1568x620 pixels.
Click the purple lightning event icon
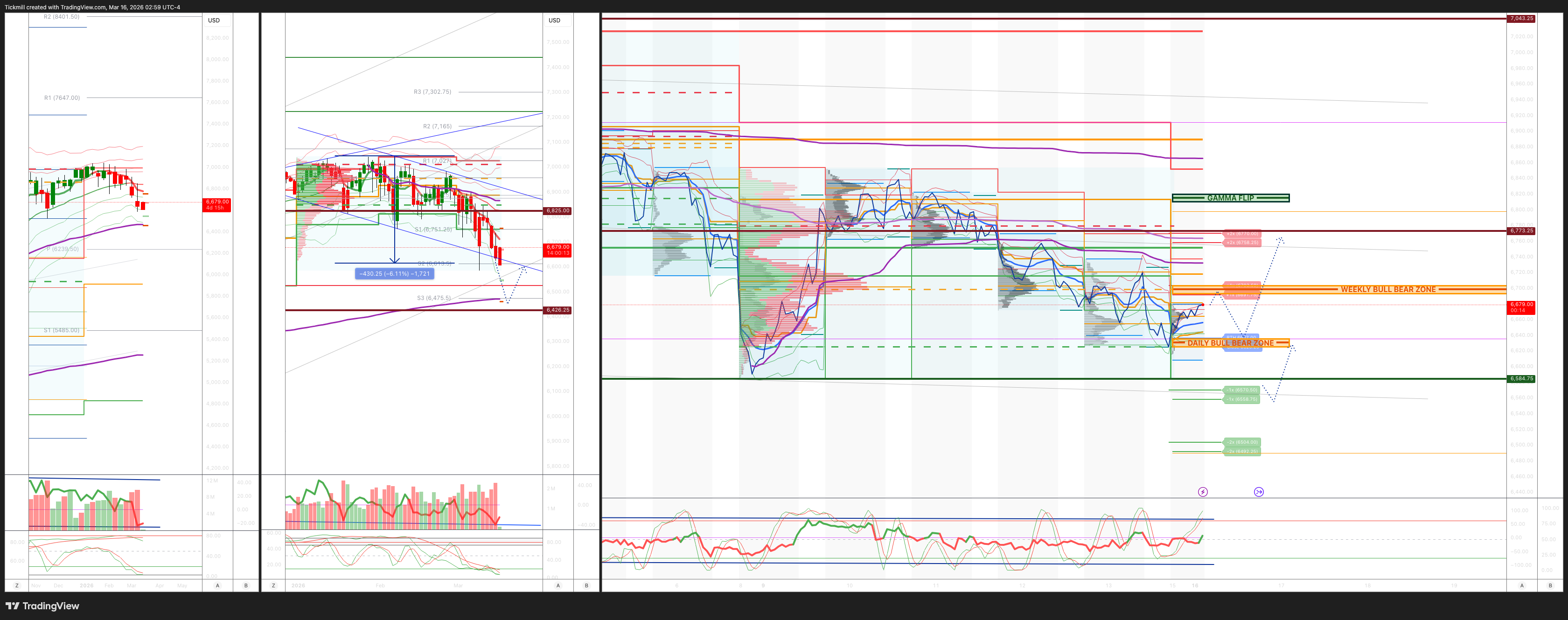pos(1203,492)
